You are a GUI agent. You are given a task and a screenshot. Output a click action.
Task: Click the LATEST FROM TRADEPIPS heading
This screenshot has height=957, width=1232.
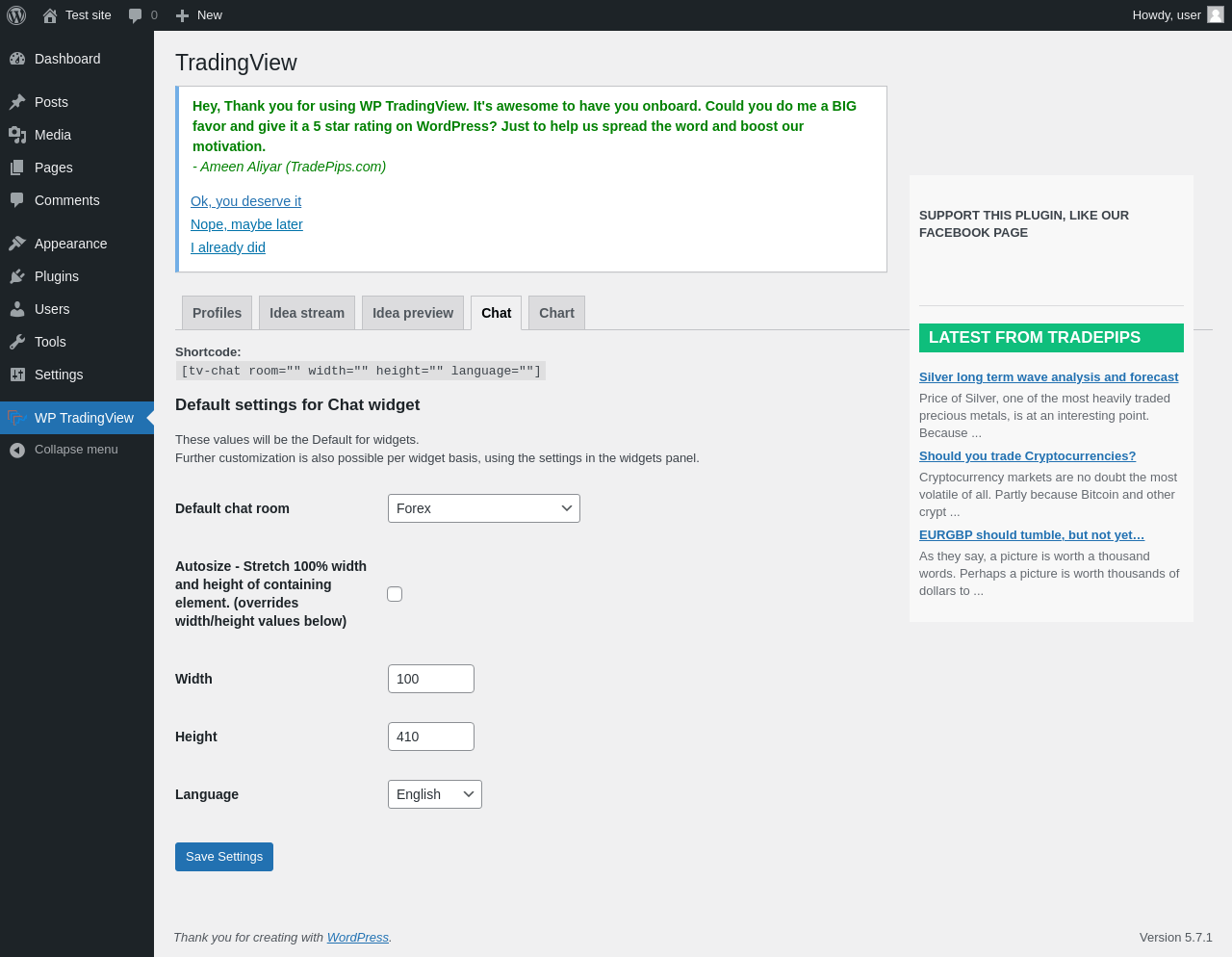[1051, 338]
